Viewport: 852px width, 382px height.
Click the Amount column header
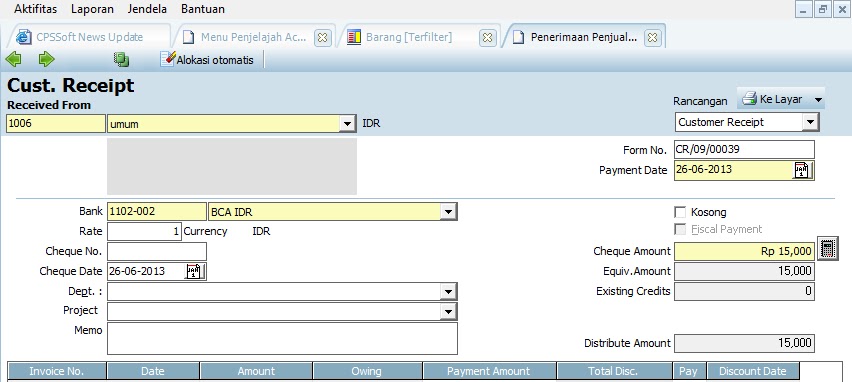tap(256, 371)
